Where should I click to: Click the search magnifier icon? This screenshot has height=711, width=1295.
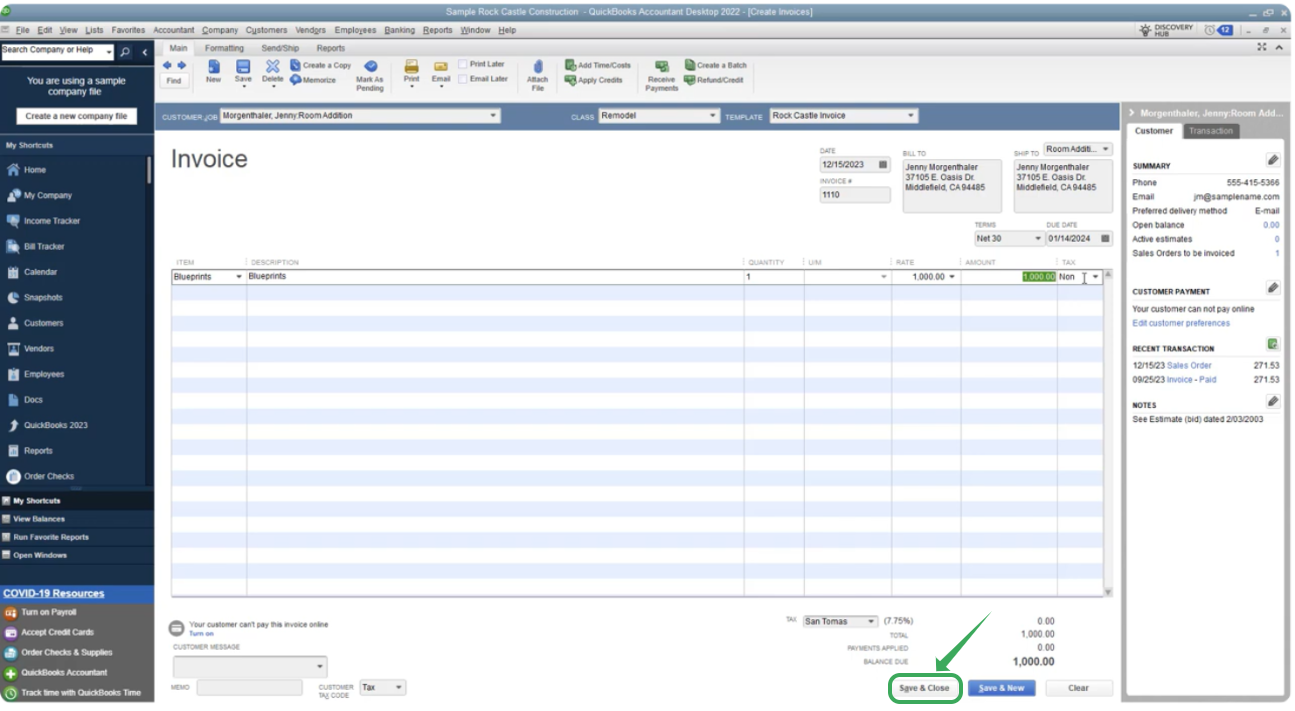[125, 51]
